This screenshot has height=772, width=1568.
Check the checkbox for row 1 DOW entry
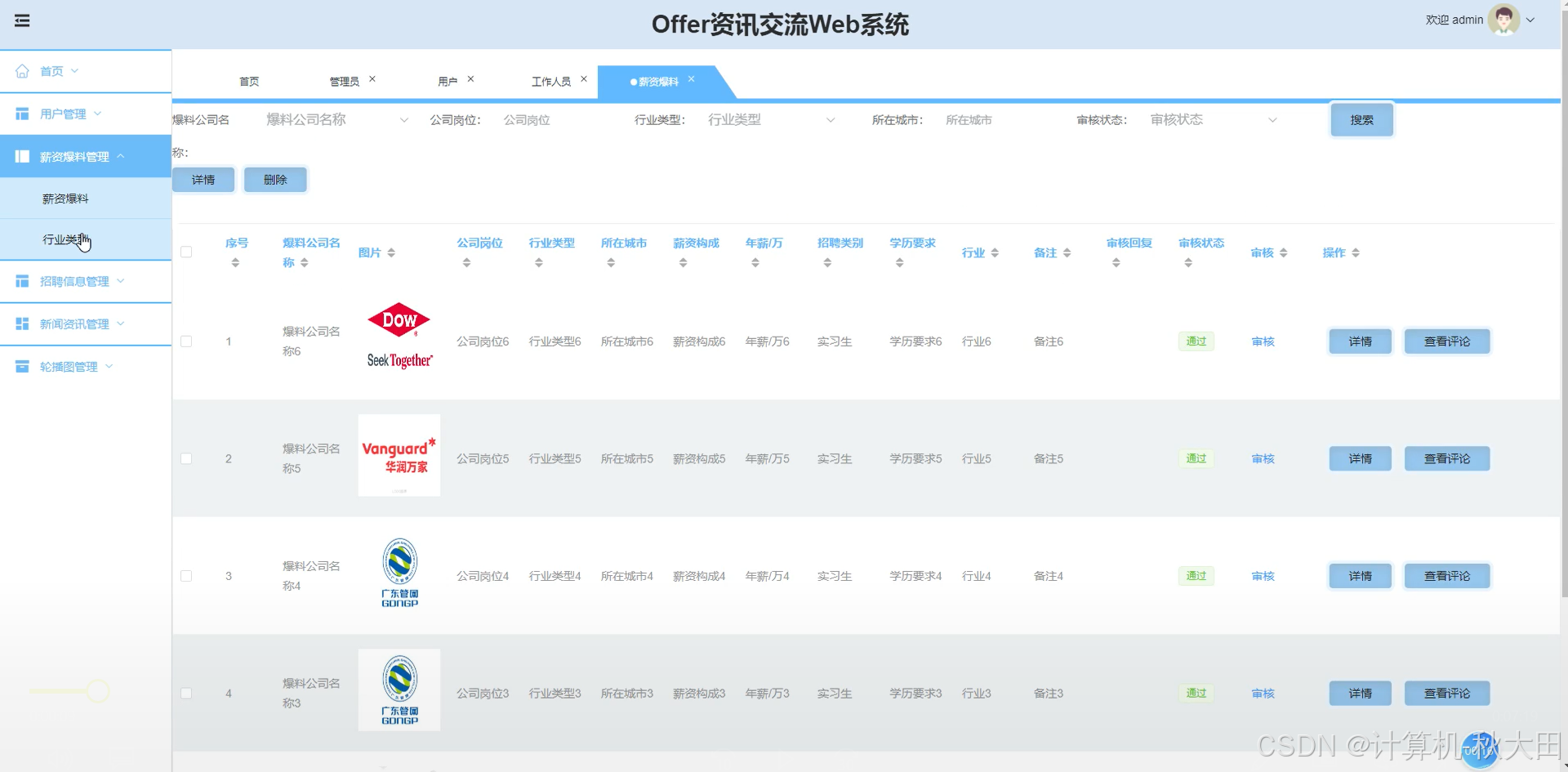pyautogui.click(x=186, y=341)
